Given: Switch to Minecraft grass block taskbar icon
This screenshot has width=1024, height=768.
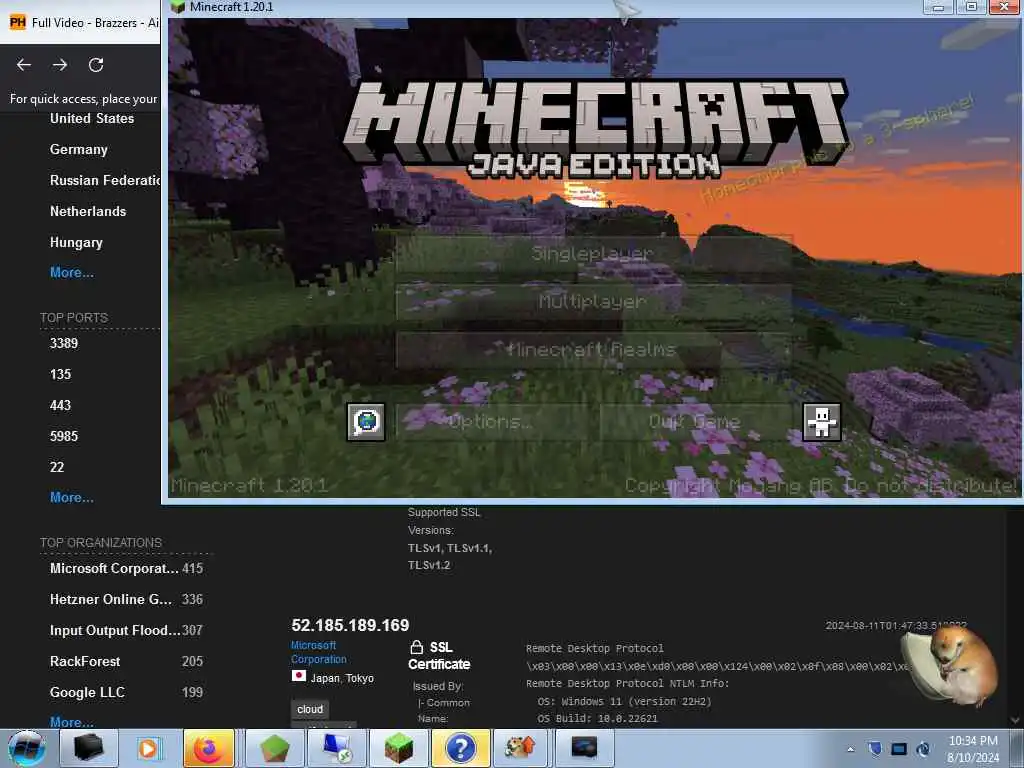Looking at the screenshot, I should (x=399, y=748).
